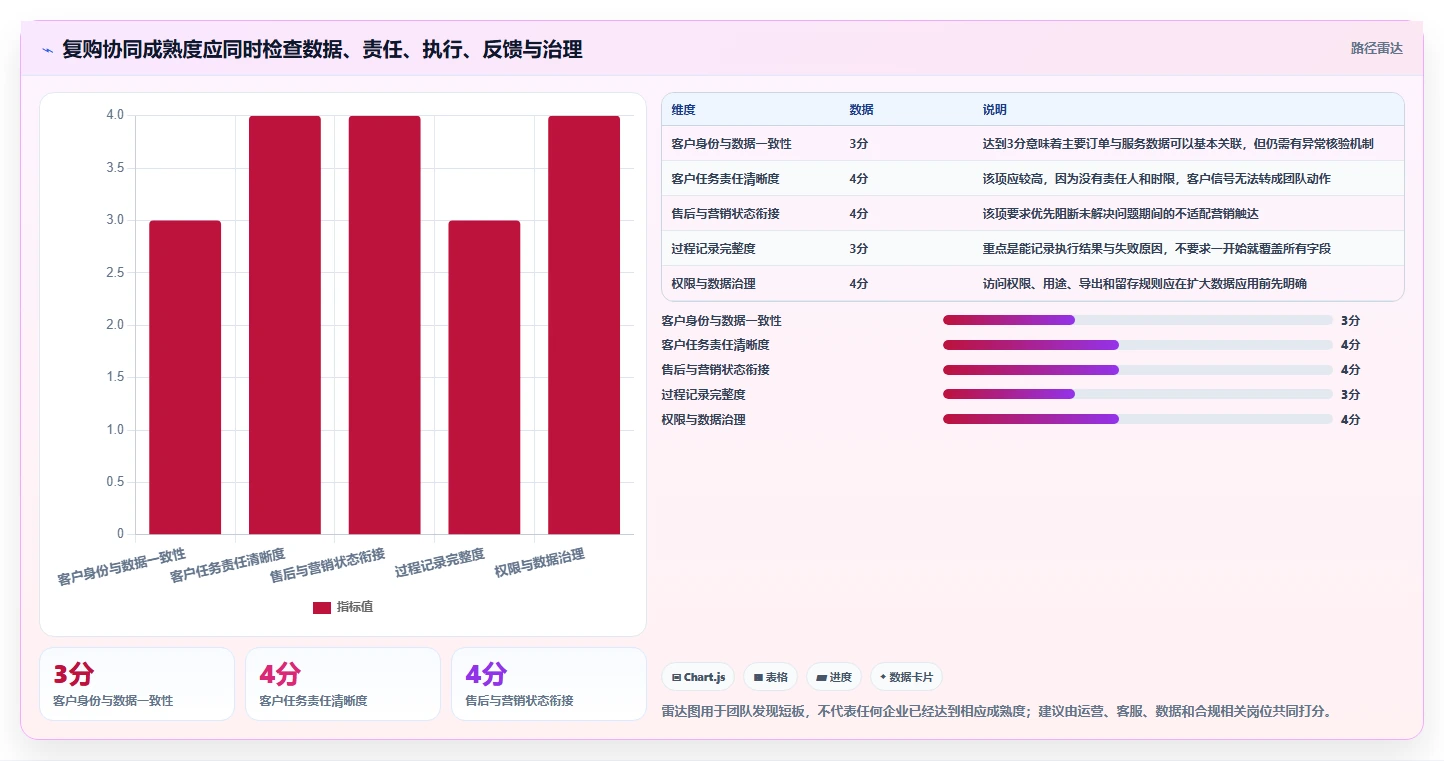Screen dimensions: 1444x761
Task: Select the 过程记录完整度 table cell
Action: (714, 249)
